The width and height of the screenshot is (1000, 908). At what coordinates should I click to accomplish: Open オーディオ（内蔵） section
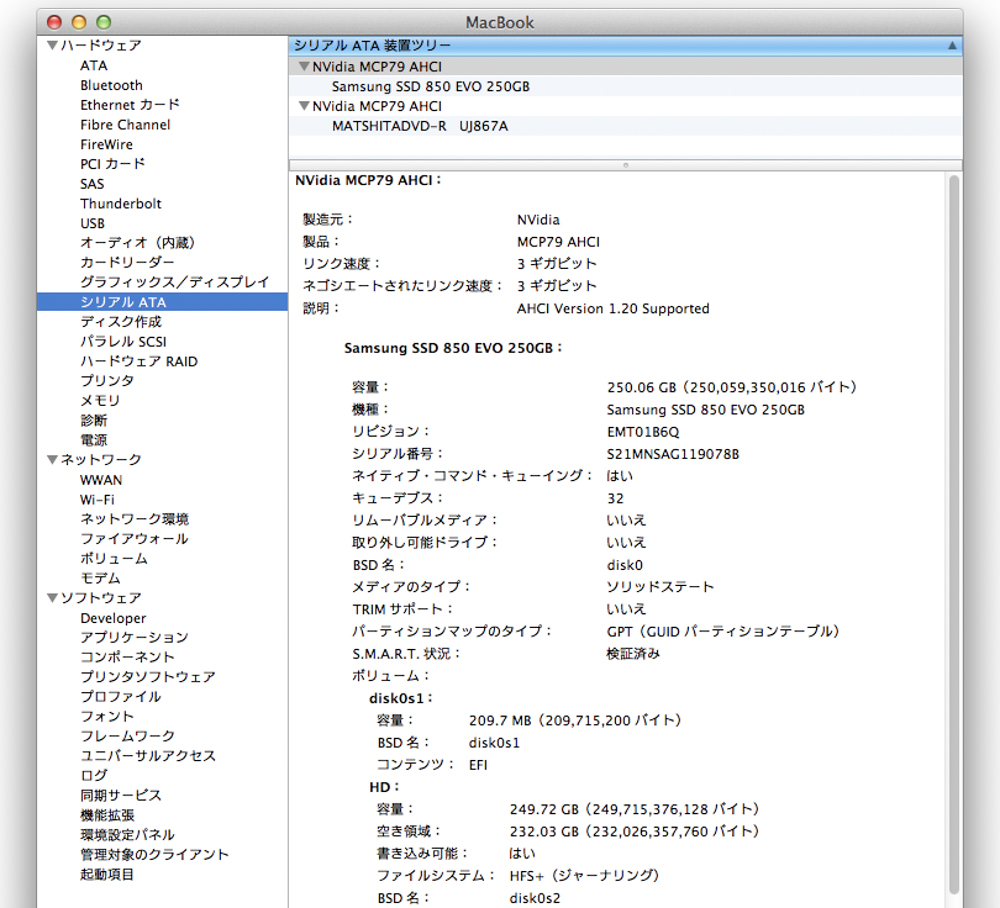point(138,242)
